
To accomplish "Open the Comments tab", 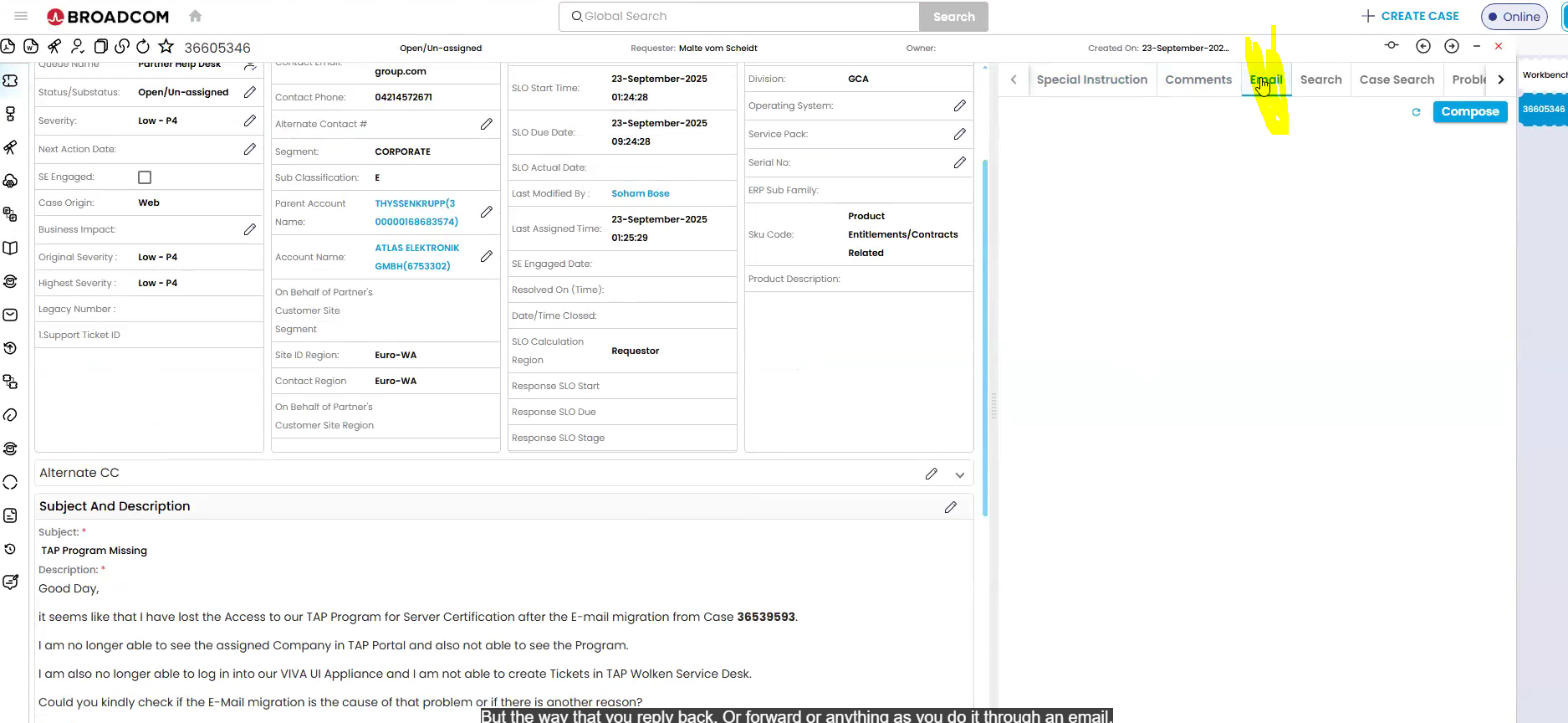I will click(x=1198, y=79).
